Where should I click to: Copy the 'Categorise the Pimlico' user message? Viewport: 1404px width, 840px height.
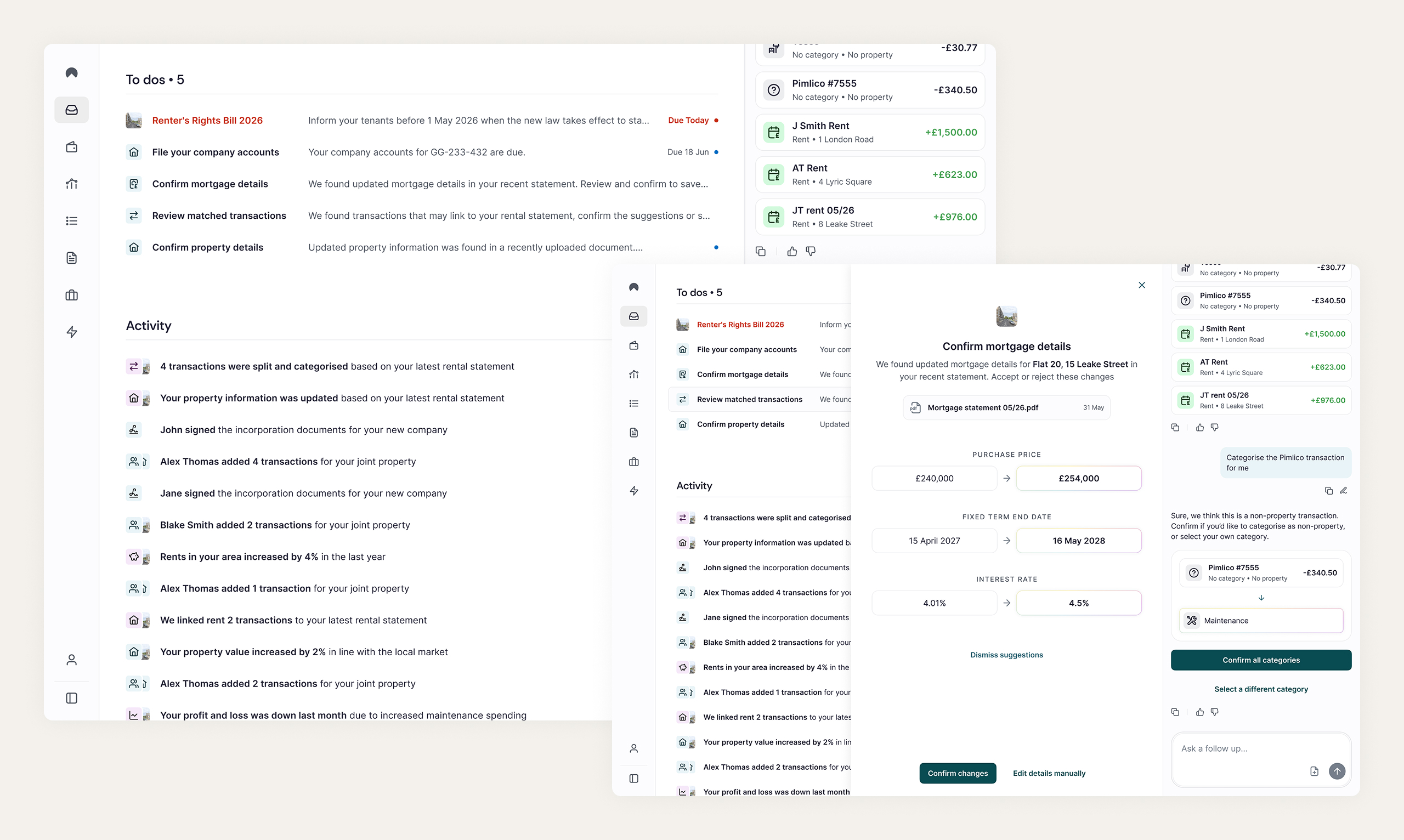(1328, 491)
